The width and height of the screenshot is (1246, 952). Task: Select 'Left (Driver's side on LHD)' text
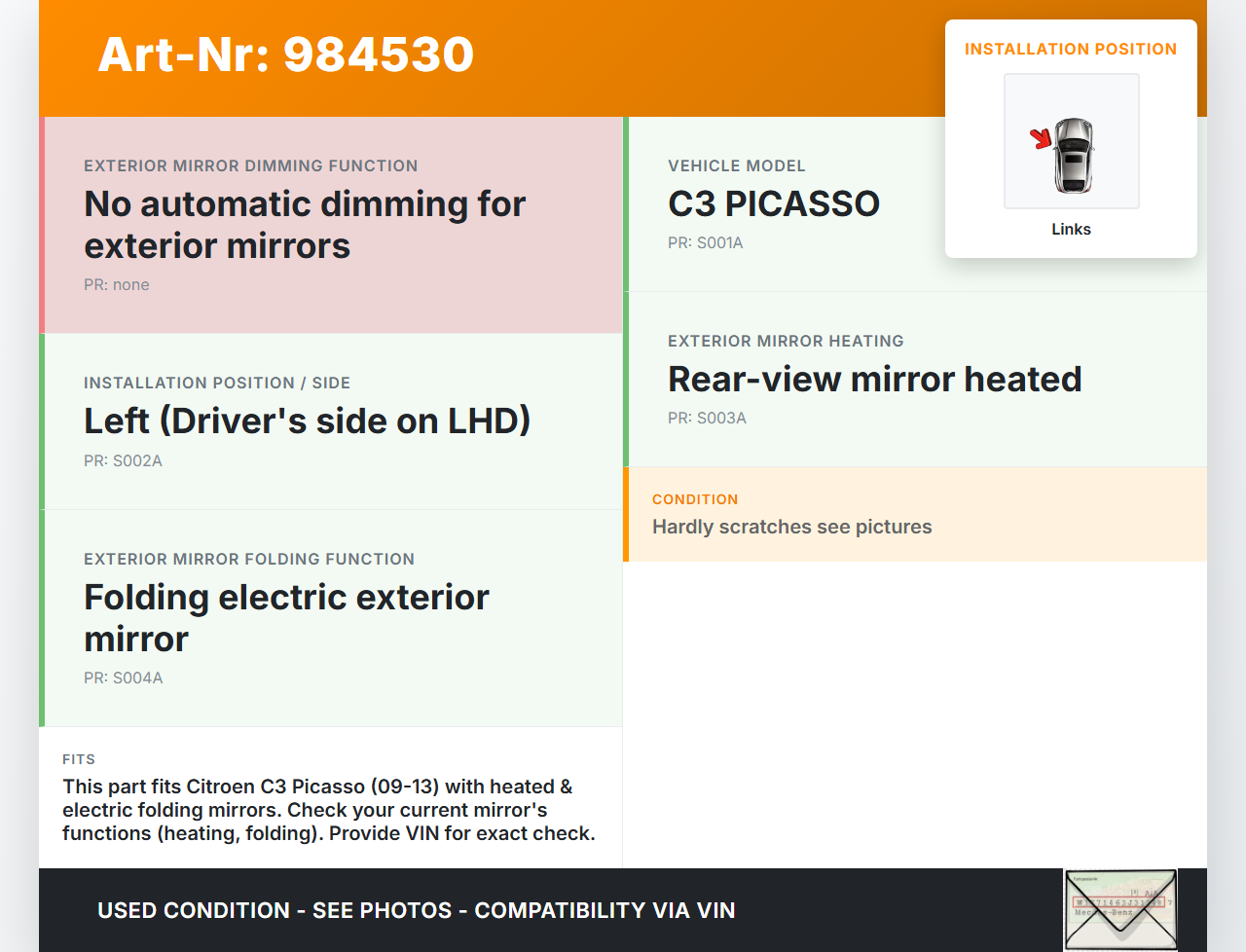tap(307, 421)
